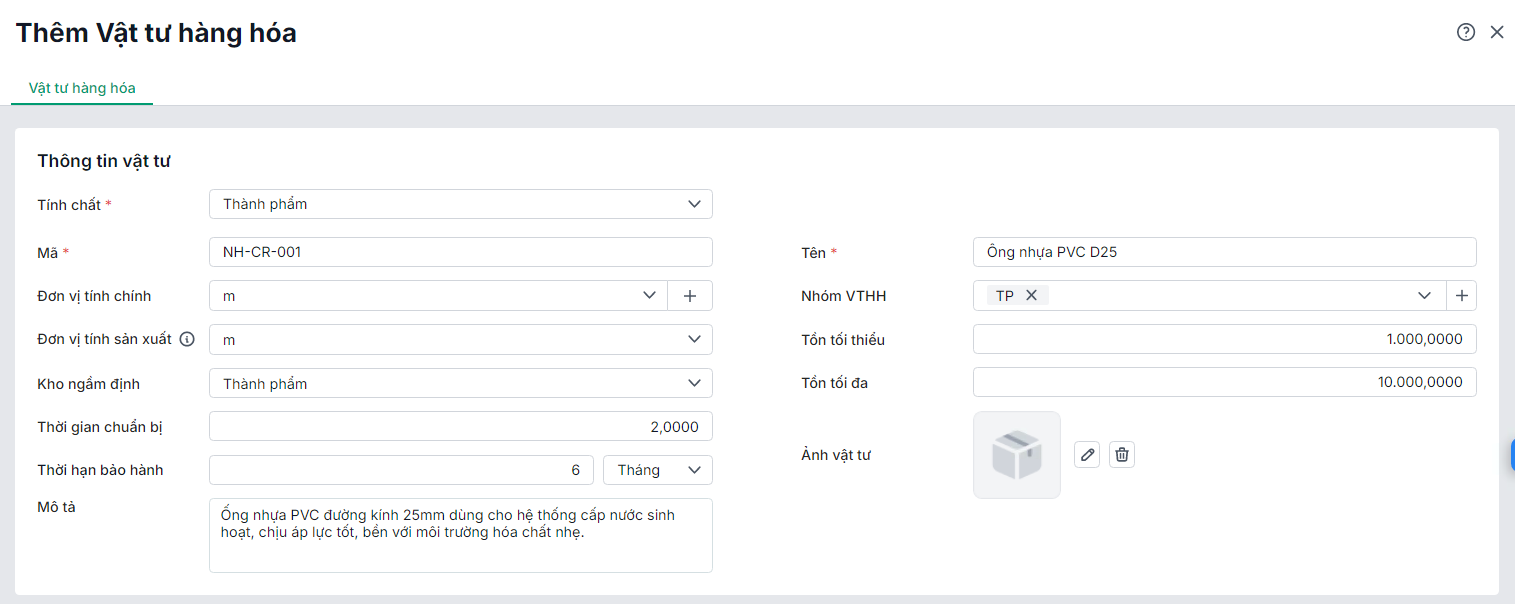This screenshot has height=604, width=1515.
Task: Add a new Đơn vị tính chính with plus
Action: click(690, 296)
